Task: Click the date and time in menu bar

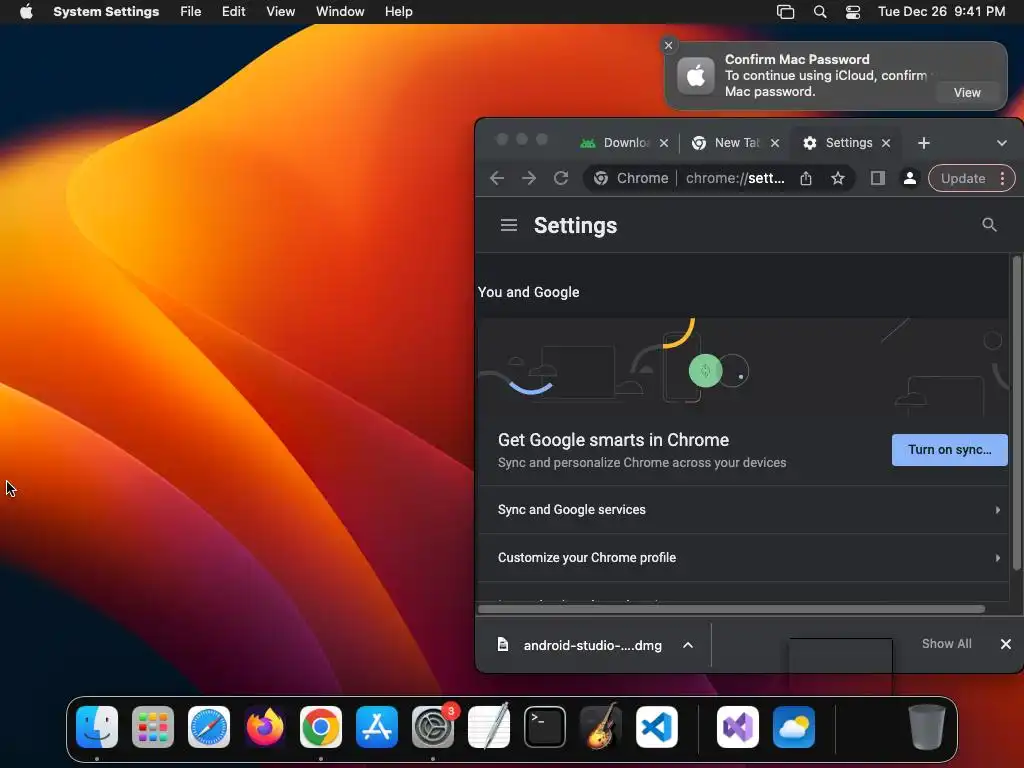Action: tap(941, 12)
